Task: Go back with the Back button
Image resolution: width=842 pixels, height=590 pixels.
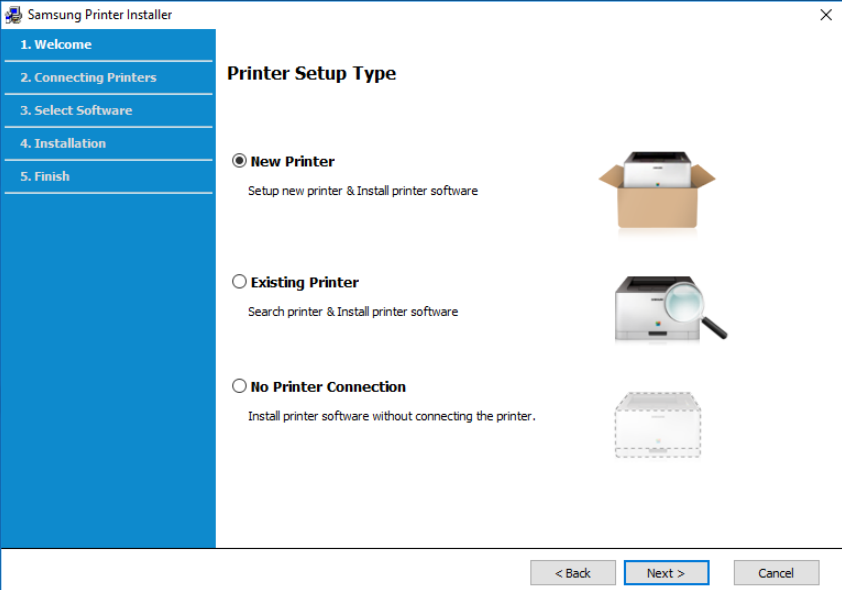Action: [x=573, y=573]
